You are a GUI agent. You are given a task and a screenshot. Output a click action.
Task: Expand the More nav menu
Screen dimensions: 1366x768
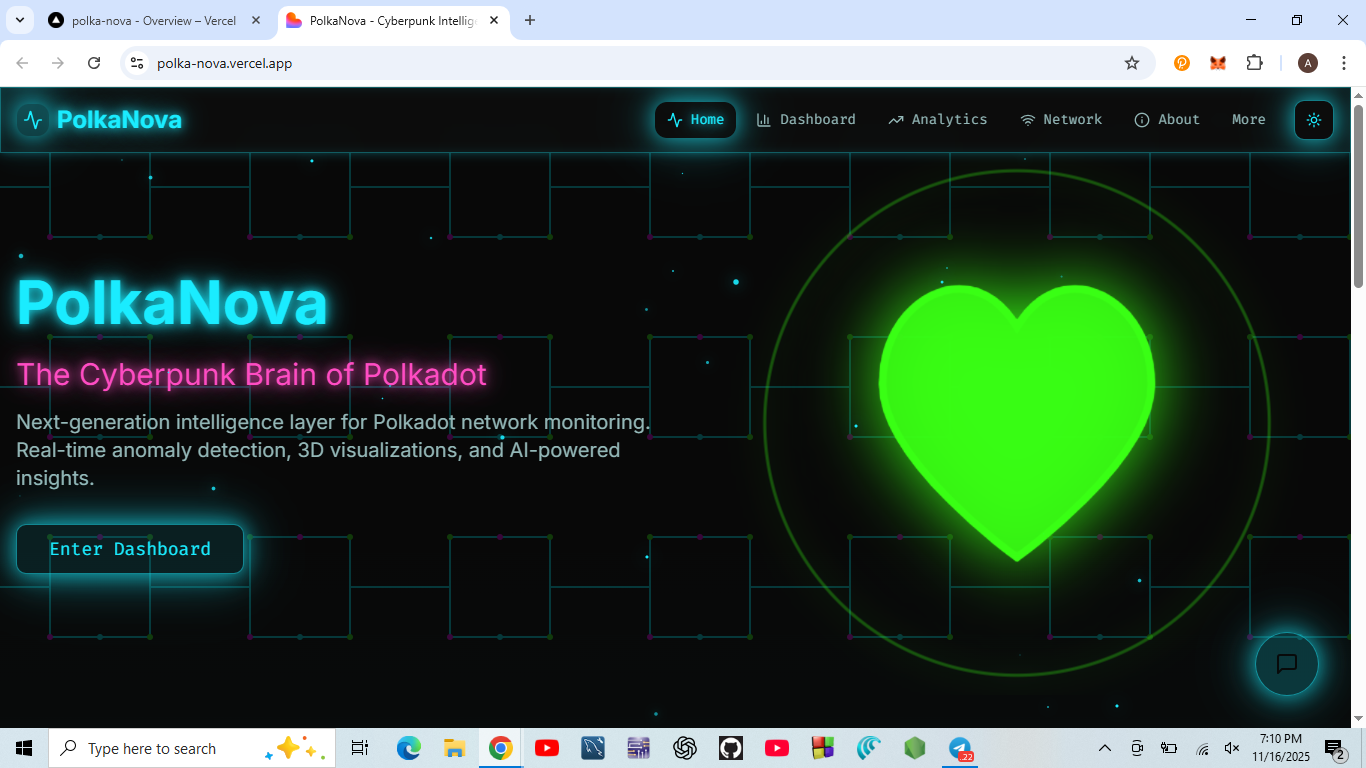pyautogui.click(x=1248, y=120)
